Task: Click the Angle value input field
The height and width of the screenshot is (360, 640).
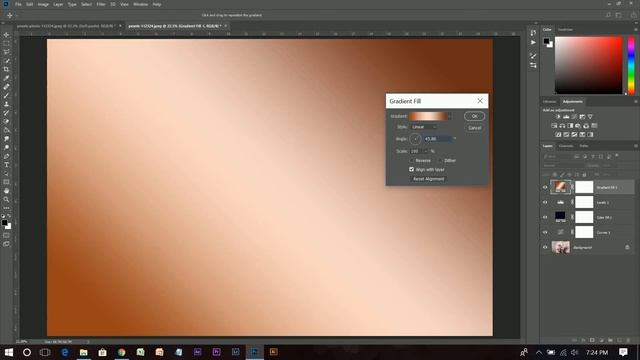Action: 438,139
